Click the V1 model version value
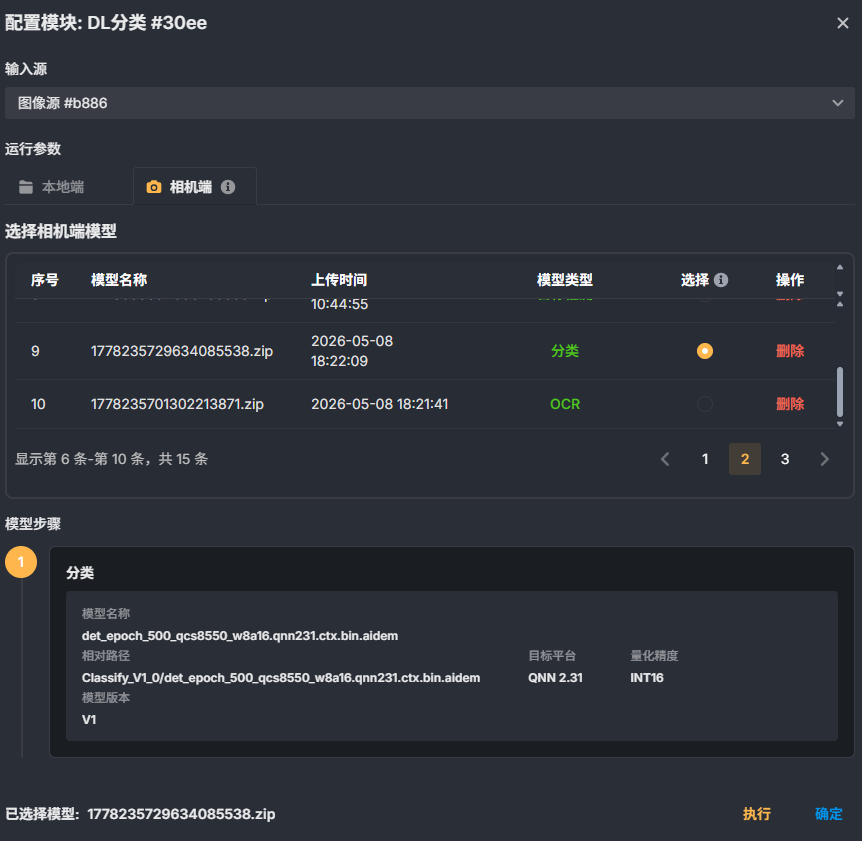Viewport: 862px width, 841px height. pos(89,720)
